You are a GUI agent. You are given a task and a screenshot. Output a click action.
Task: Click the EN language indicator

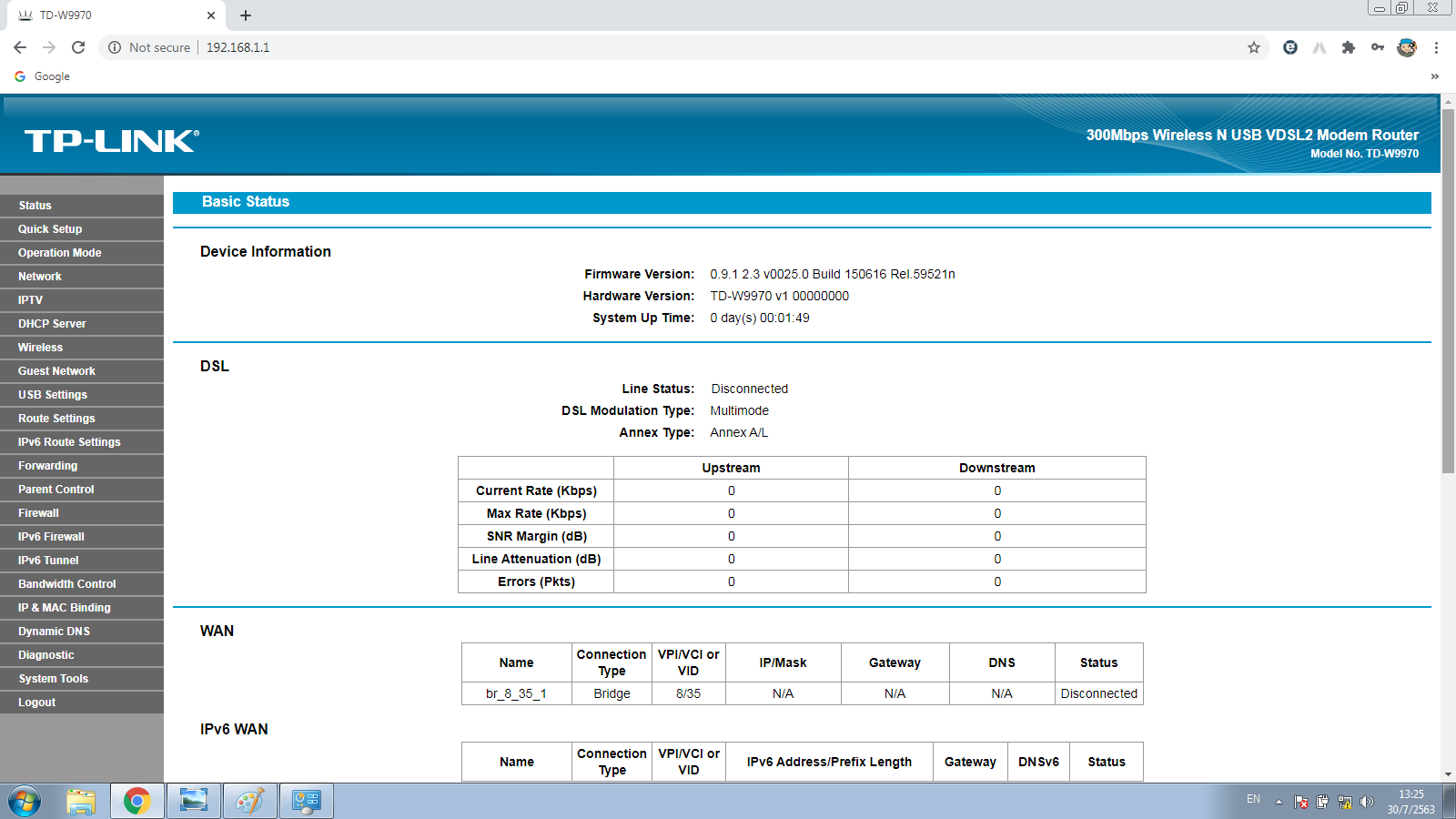click(1253, 799)
